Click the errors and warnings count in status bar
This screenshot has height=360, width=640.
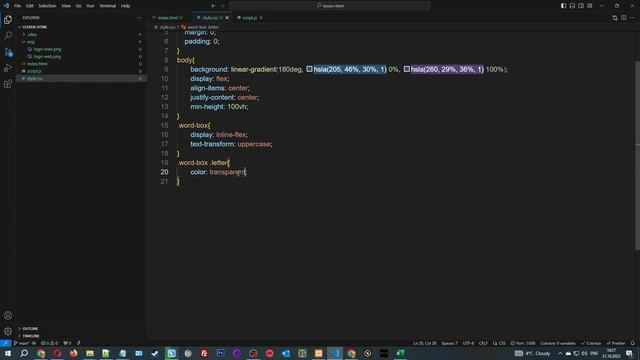[49, 343]
